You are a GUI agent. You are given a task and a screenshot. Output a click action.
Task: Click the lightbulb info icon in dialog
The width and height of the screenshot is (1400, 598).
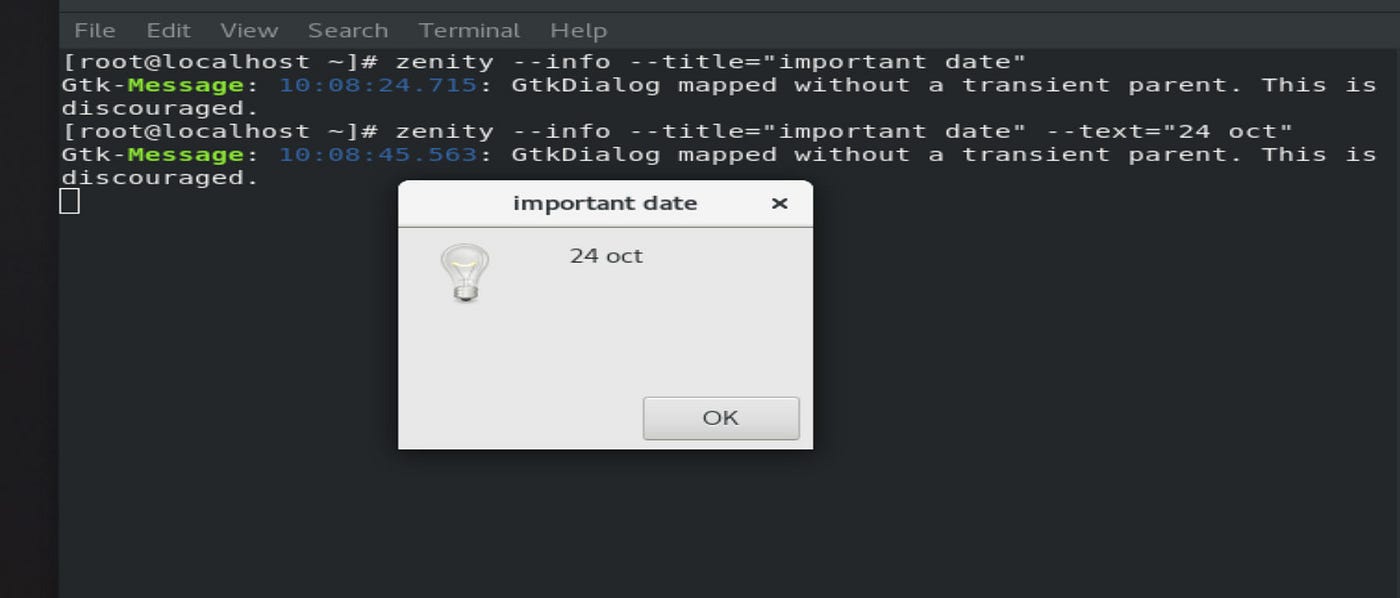(464, 268)
